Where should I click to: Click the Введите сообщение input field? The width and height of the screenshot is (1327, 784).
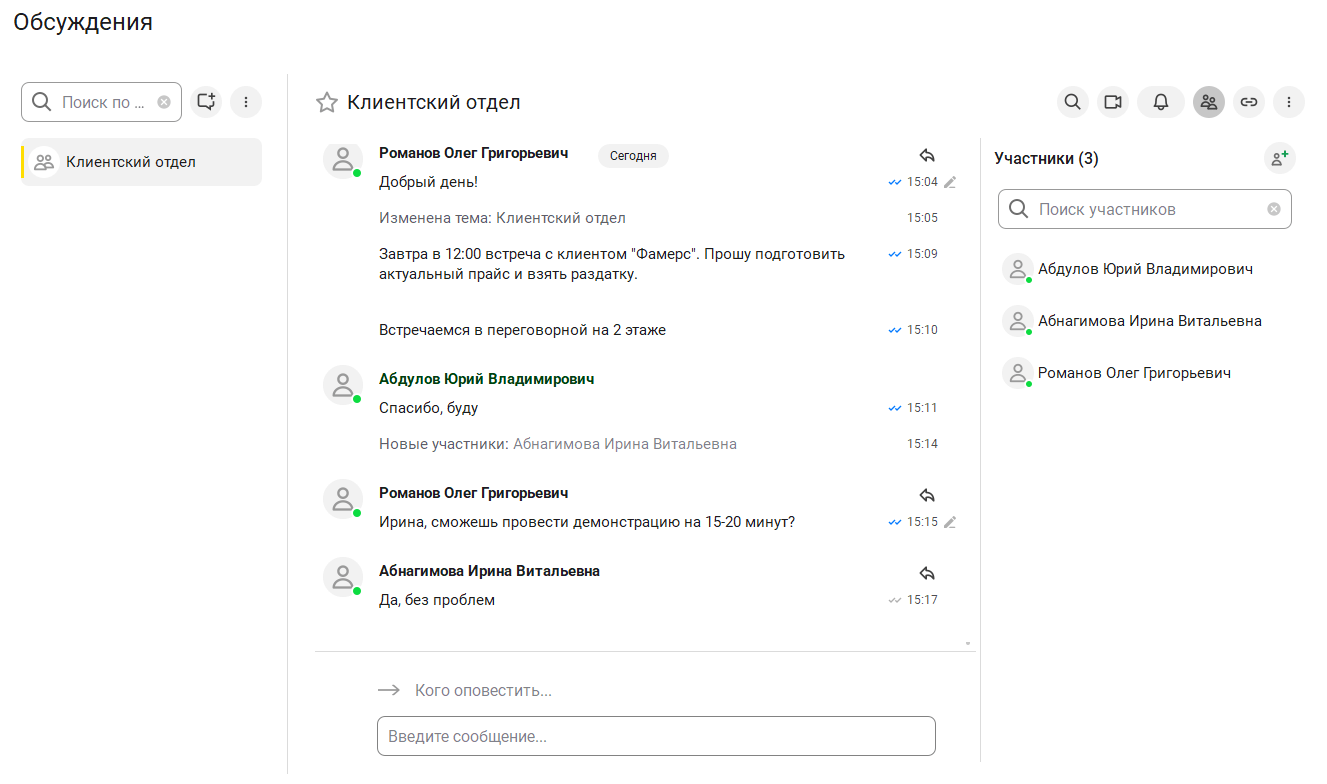[x=655, y=736]
